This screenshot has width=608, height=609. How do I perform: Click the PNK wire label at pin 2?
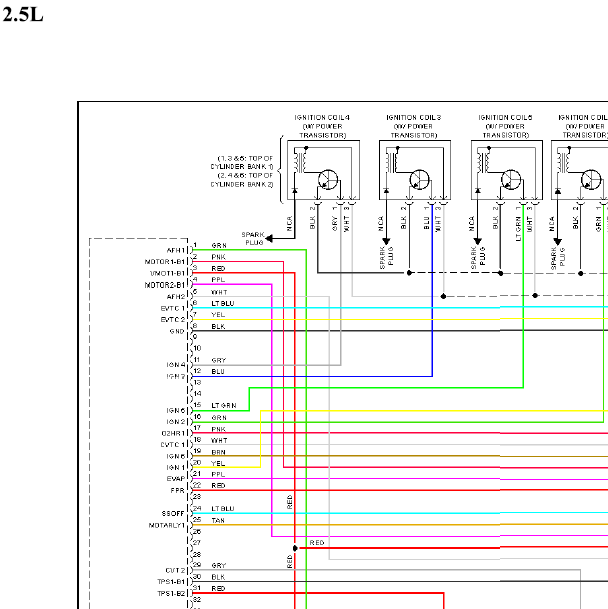point(218,257)
